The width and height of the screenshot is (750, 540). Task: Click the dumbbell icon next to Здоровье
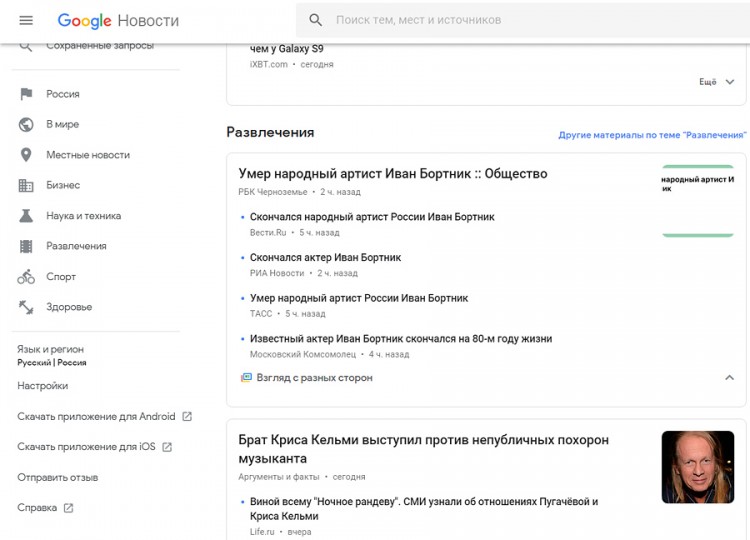[x=26, y=307]
